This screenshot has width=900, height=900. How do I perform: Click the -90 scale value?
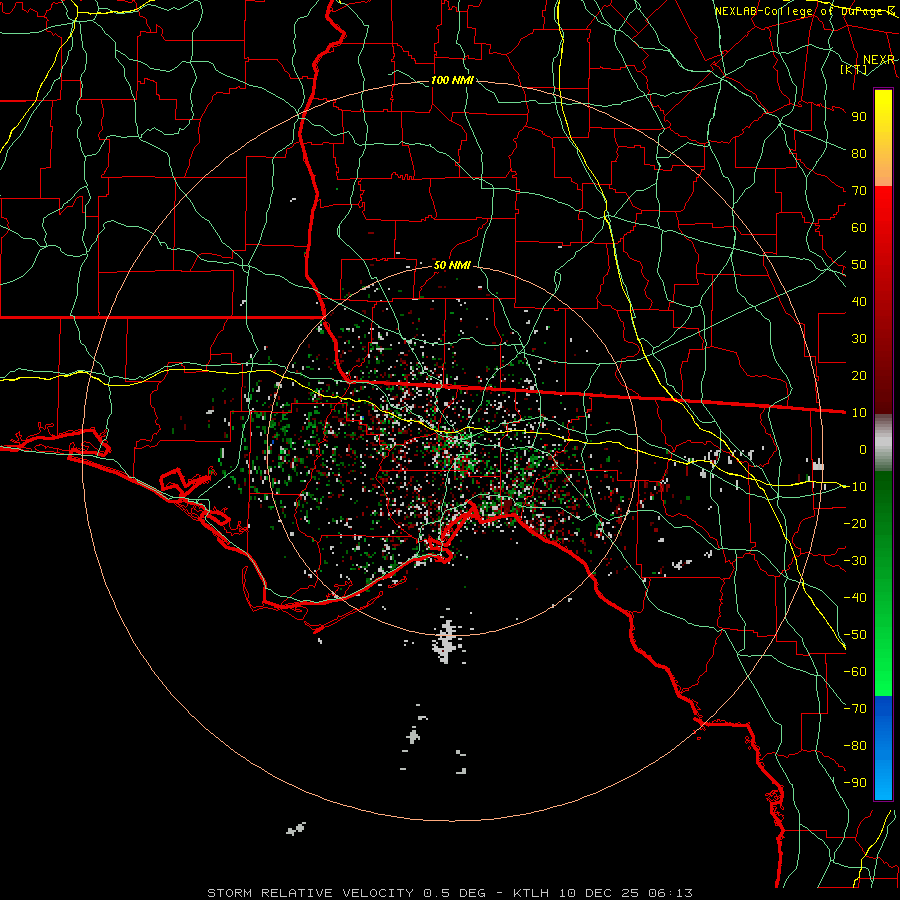pyautogui.click(x=855, y=783)
